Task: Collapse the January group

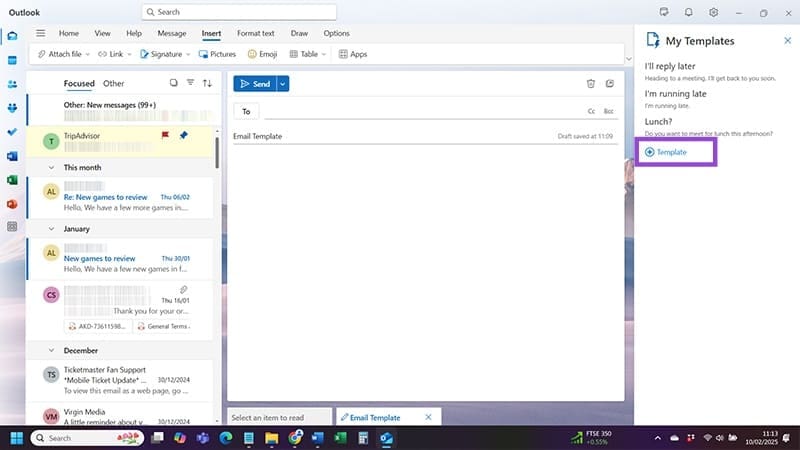Action: [51, 229]
